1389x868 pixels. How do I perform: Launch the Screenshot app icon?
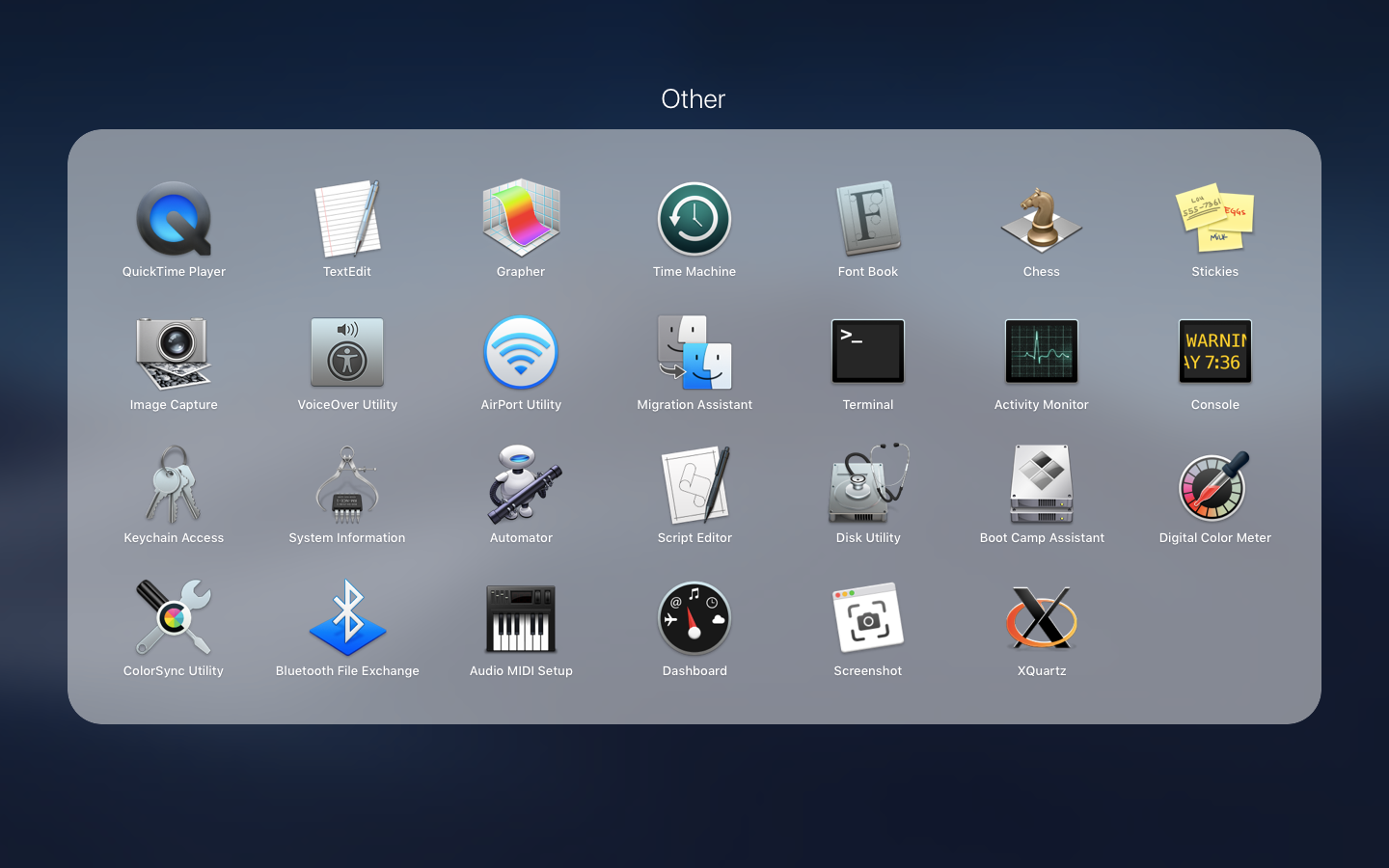868,617
